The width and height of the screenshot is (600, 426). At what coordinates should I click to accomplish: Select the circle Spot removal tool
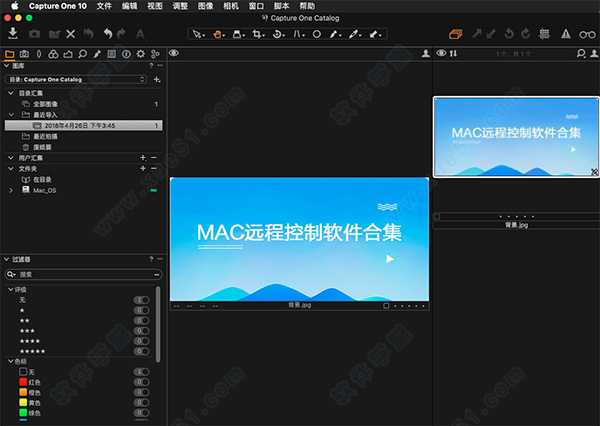tap(317, 34)
